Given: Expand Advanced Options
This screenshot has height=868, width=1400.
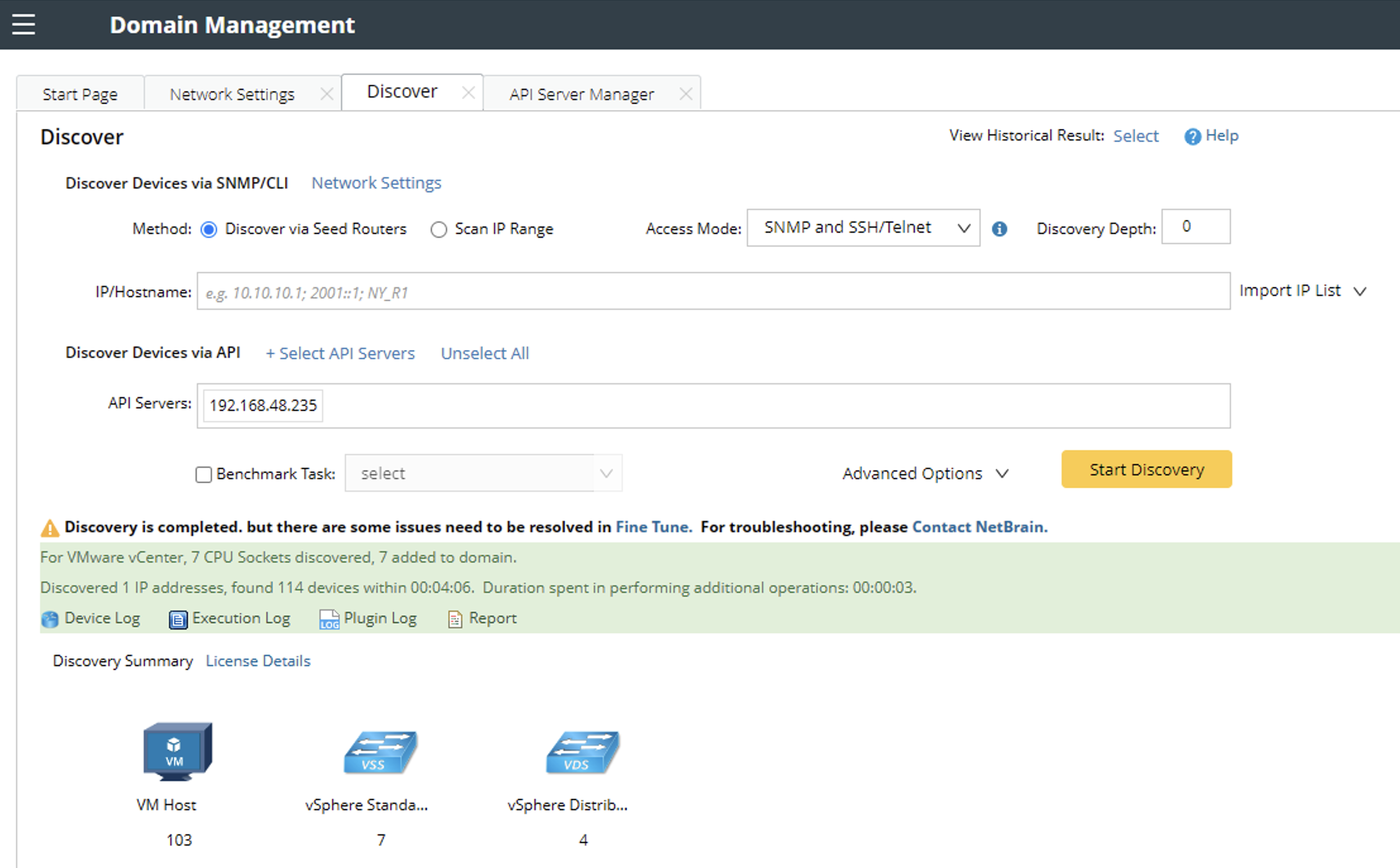Looking at the screenshot, I should [924, 474].
